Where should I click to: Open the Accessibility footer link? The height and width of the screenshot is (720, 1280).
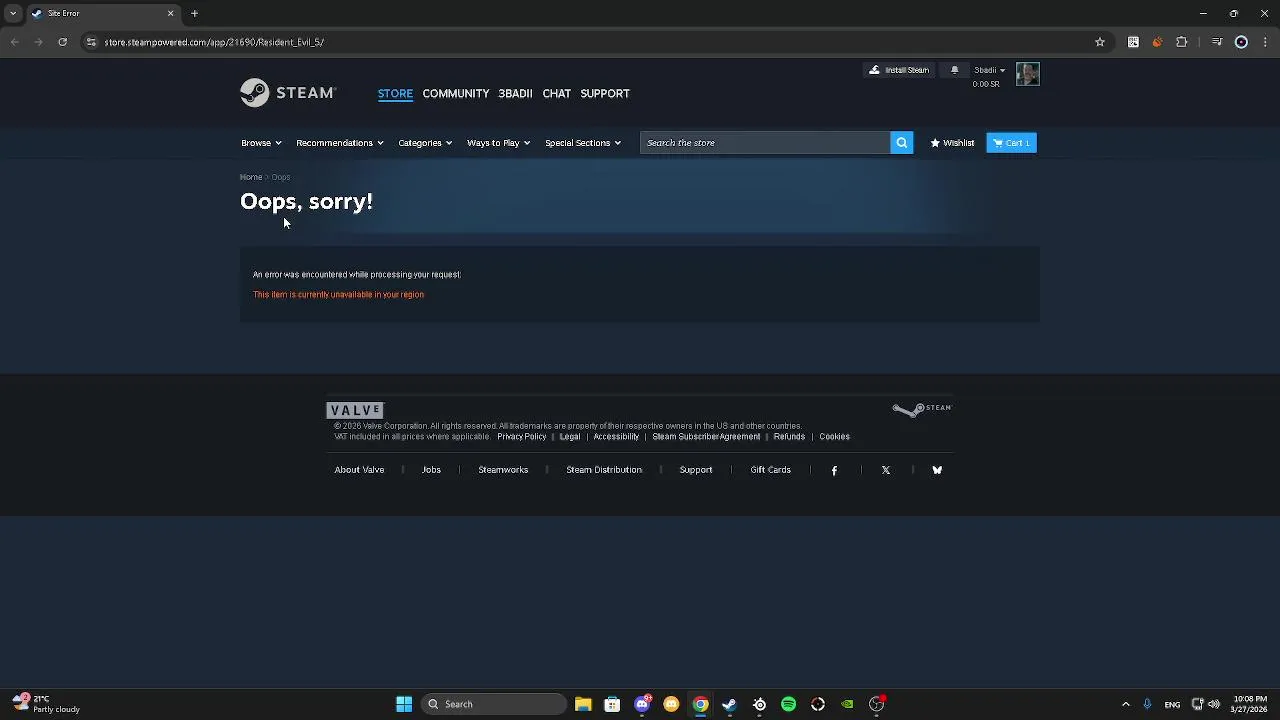[616, 437]
